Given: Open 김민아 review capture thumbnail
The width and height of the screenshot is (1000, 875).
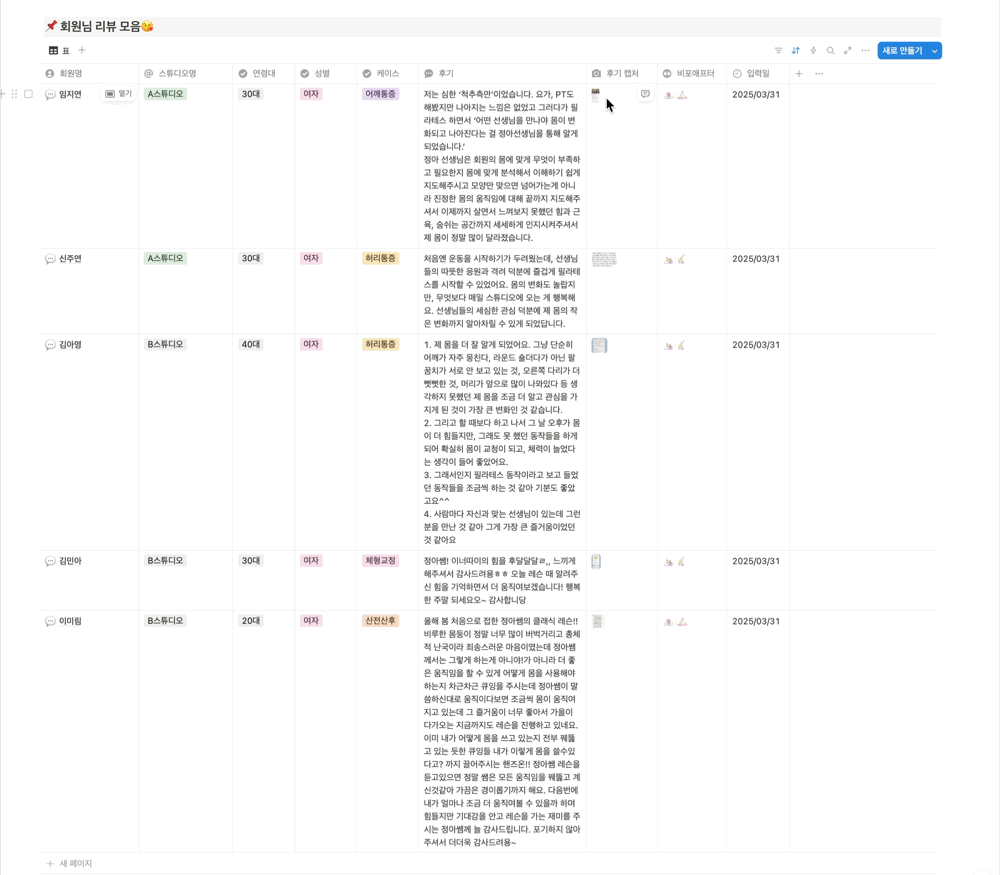Looking at the screenshot, I should pyautogui.click(x=596, y=561).
